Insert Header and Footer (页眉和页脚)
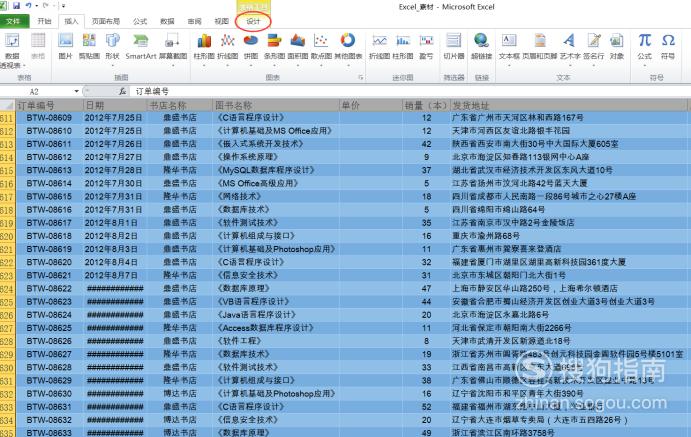The height and width of the screenshot is (437, 691). point(540,46)
